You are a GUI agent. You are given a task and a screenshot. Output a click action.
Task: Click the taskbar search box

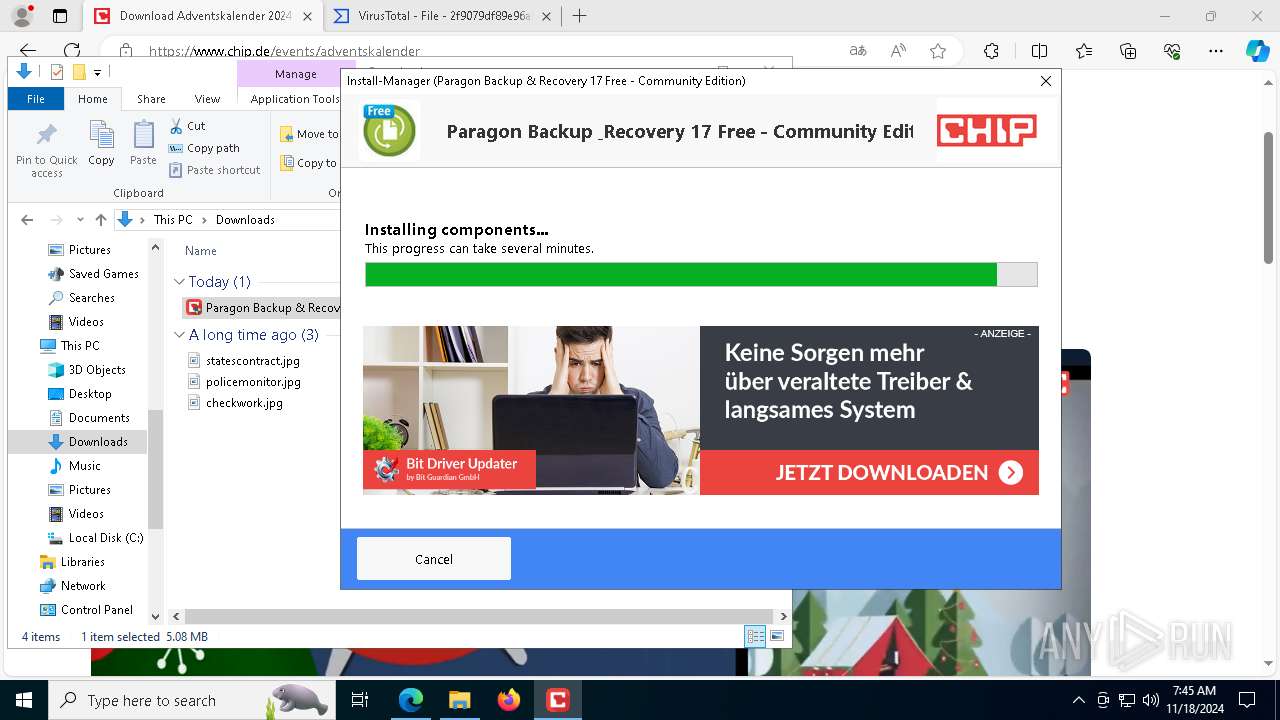coord(190,700)
